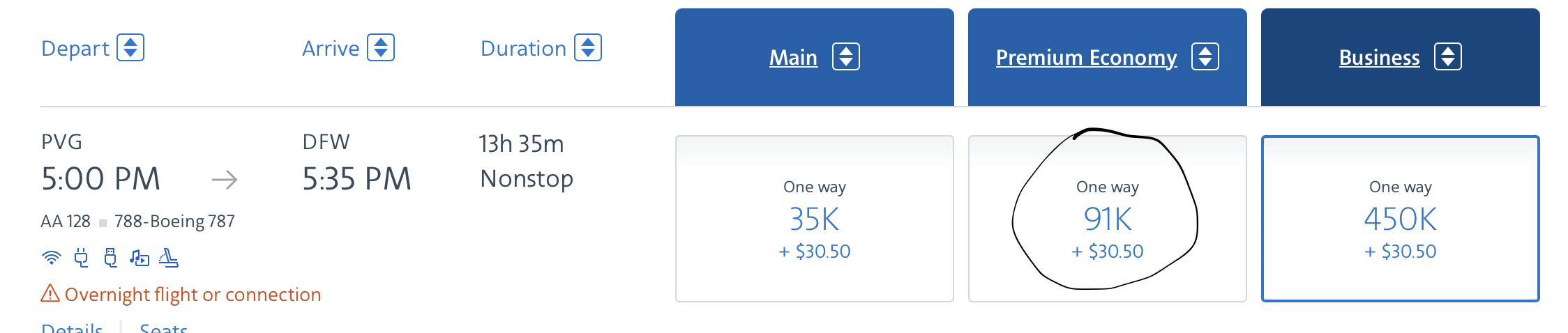Click the arrow between departure and arrival
Viewport: 1568px width, 333px height.
225,180
